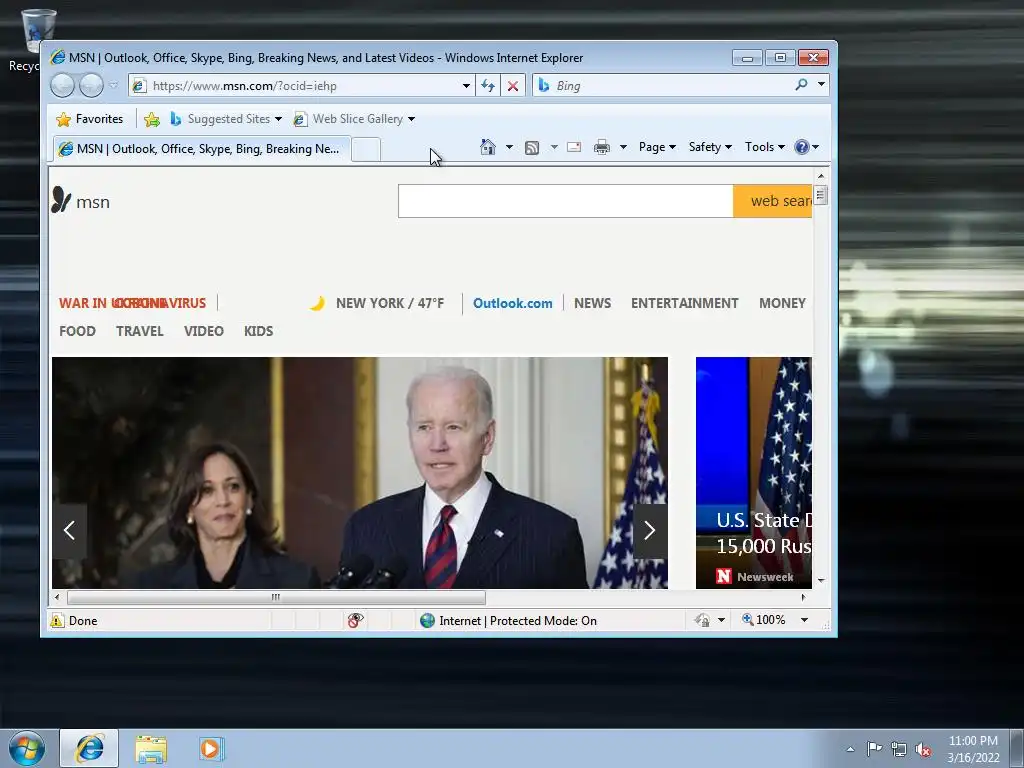The height and width of the screenshot is (768, 1024).
Task: Open Windows Media Player taskbar icon
Action: 212,748
